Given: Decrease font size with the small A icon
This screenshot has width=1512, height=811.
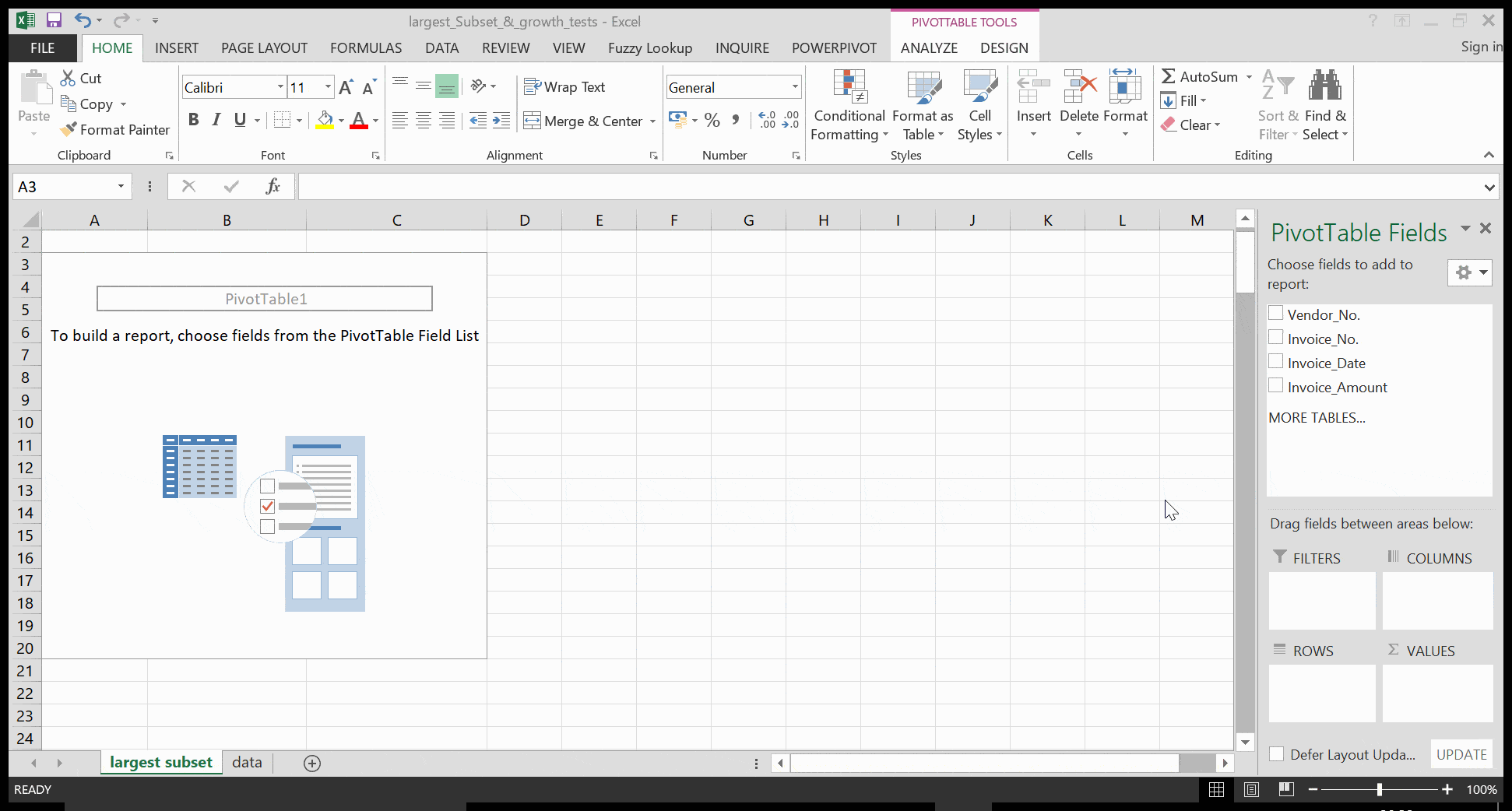Looking at the screenshot, I should click(x=370, y=87).
